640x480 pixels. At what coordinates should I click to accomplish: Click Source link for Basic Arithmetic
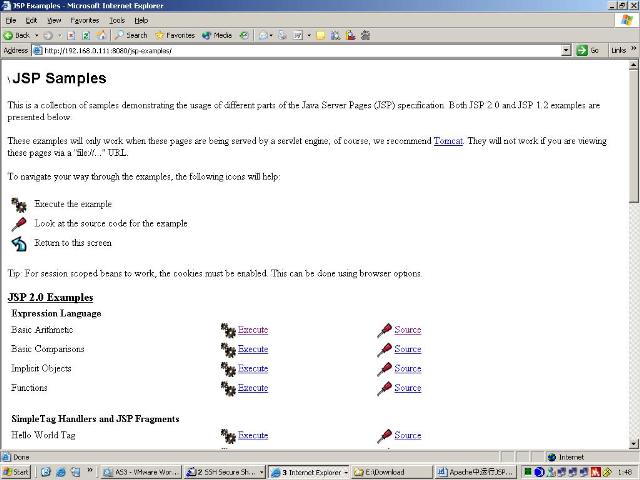point(407,330)
